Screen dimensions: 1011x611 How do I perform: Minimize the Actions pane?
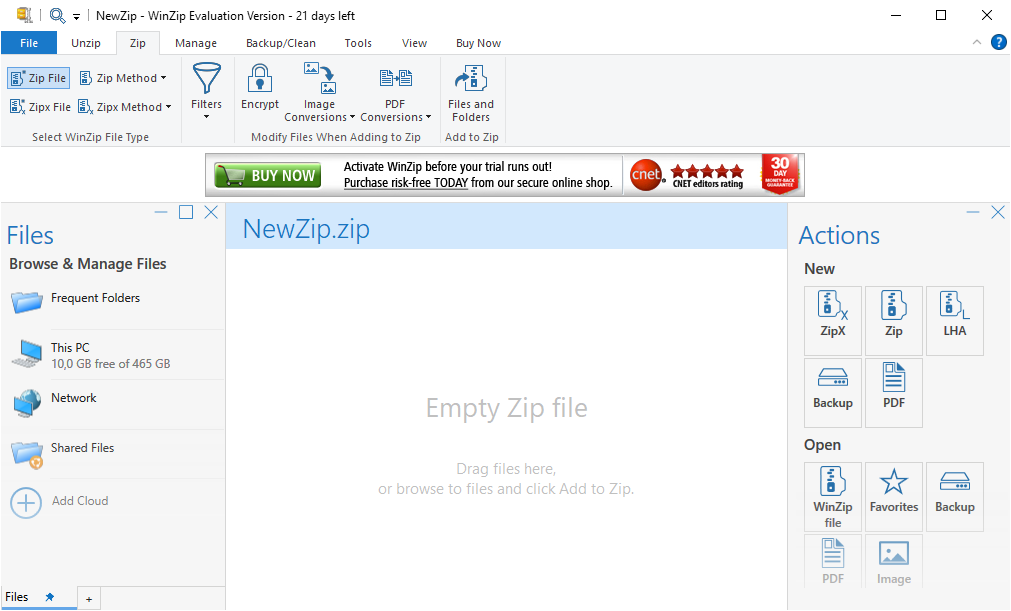pos(973,212)
